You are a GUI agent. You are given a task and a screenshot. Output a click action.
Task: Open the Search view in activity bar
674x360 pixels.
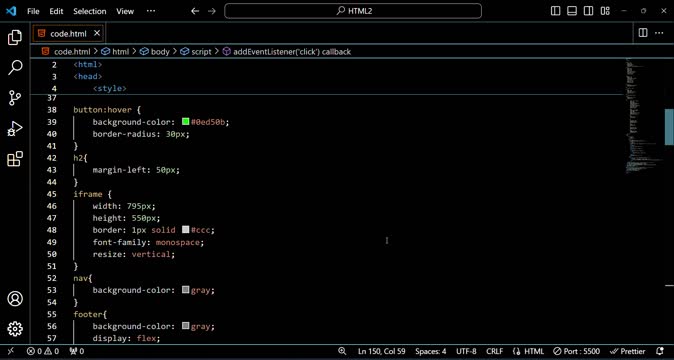pyautogui.click(x=15, y=68)
